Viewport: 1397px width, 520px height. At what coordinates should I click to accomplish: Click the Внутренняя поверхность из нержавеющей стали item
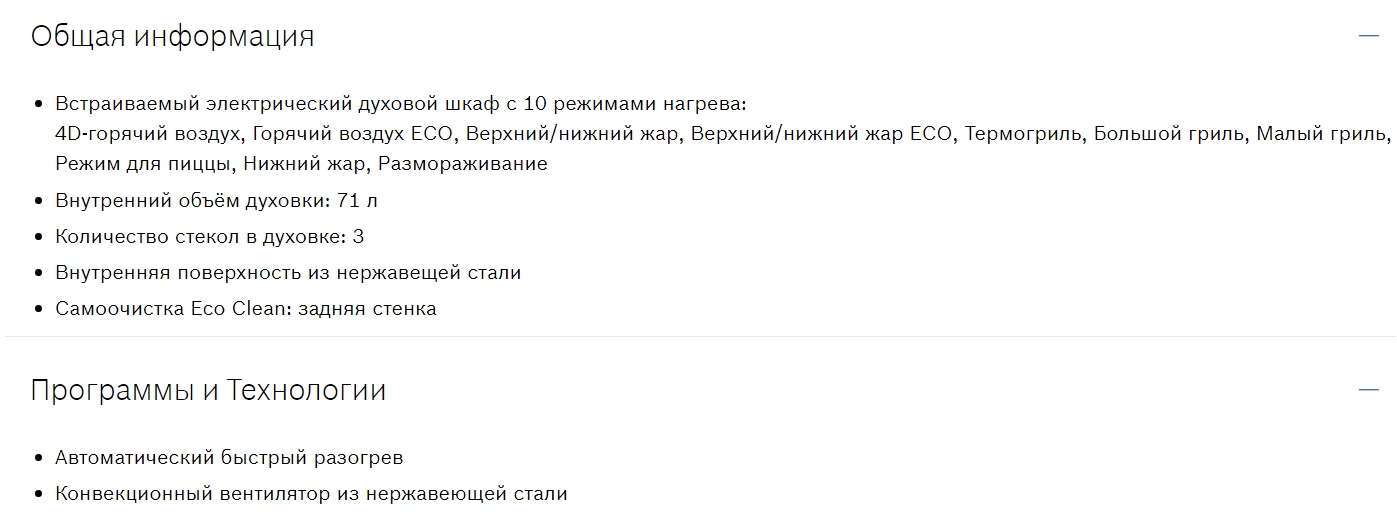(288, 273)
